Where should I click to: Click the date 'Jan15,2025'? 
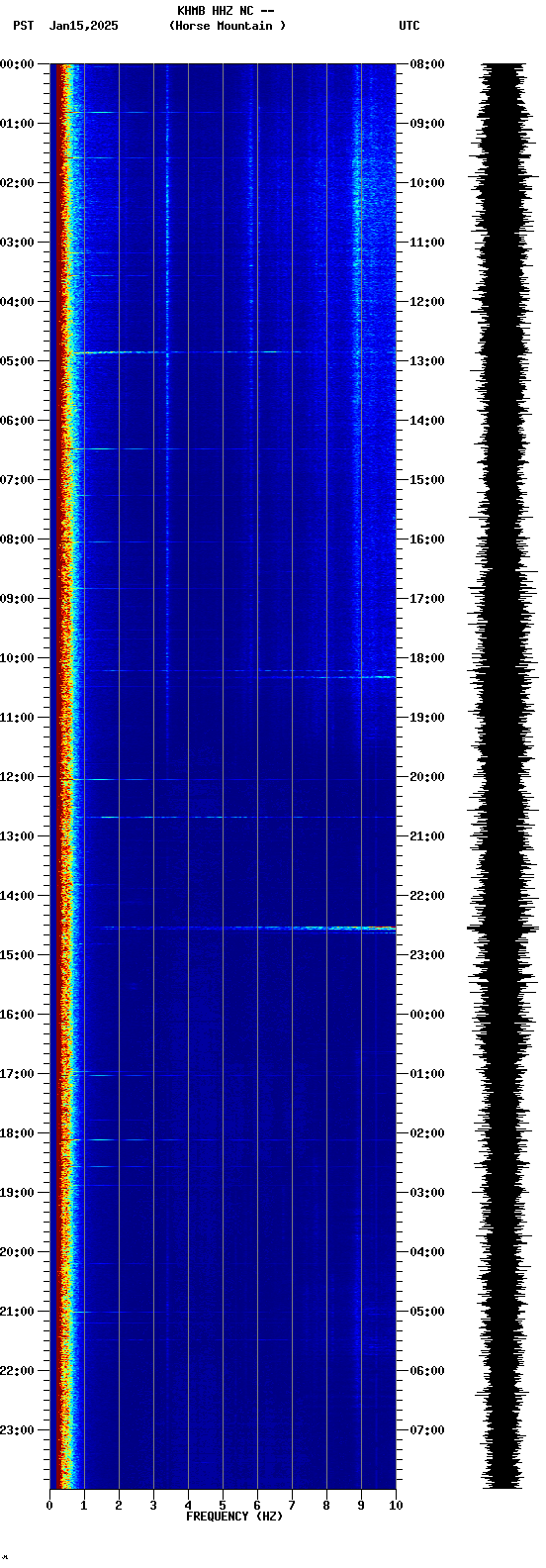(x=84, y=26)
